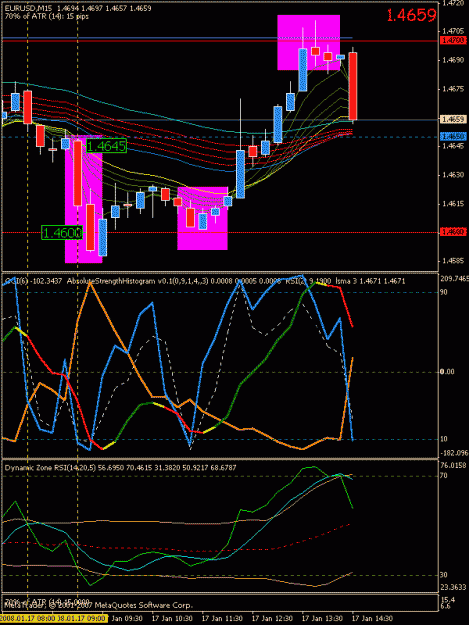
Task: Click the last large red candlestick
Action: [x=353, y=86]
